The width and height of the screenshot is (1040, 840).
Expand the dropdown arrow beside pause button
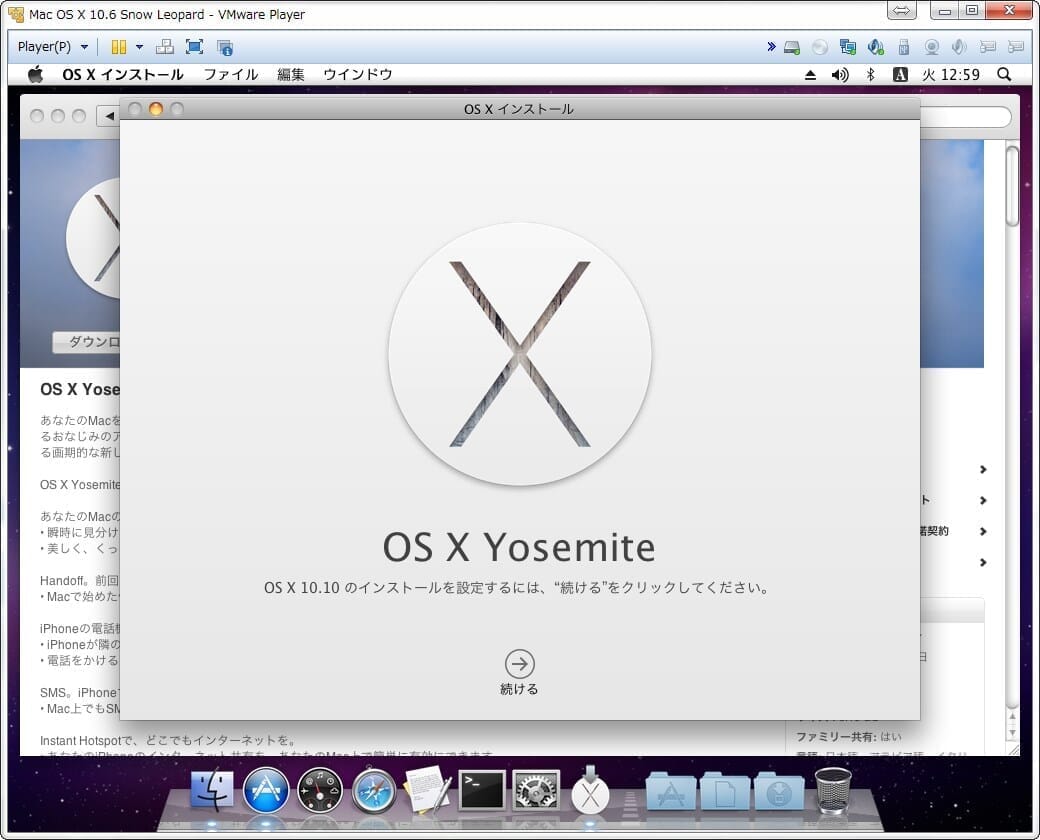[139, 47]
